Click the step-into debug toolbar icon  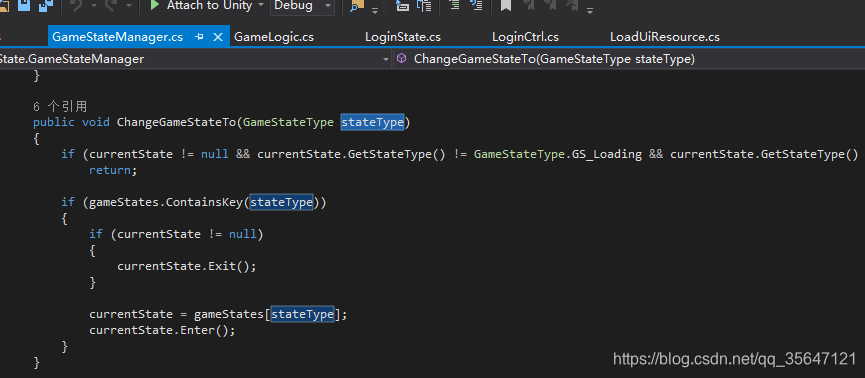(403, 6)
